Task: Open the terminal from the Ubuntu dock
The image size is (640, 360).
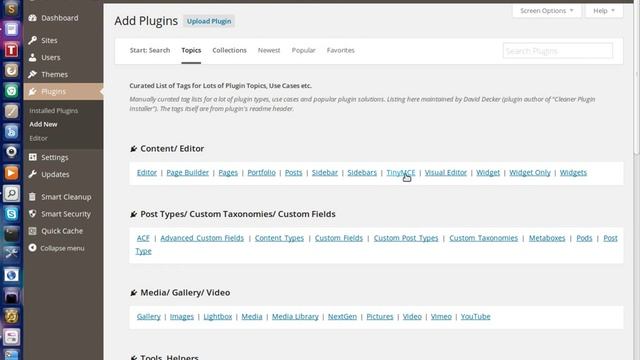Action: 11,234
